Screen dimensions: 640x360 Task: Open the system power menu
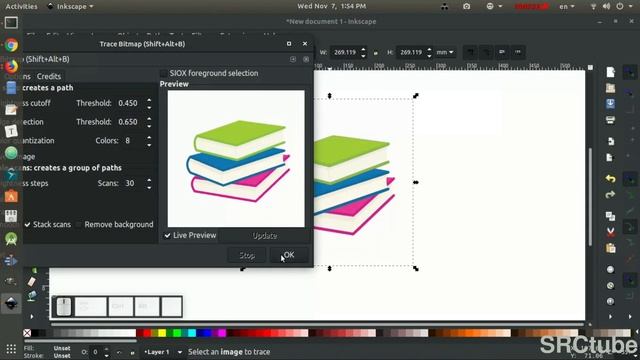point(623,6)
